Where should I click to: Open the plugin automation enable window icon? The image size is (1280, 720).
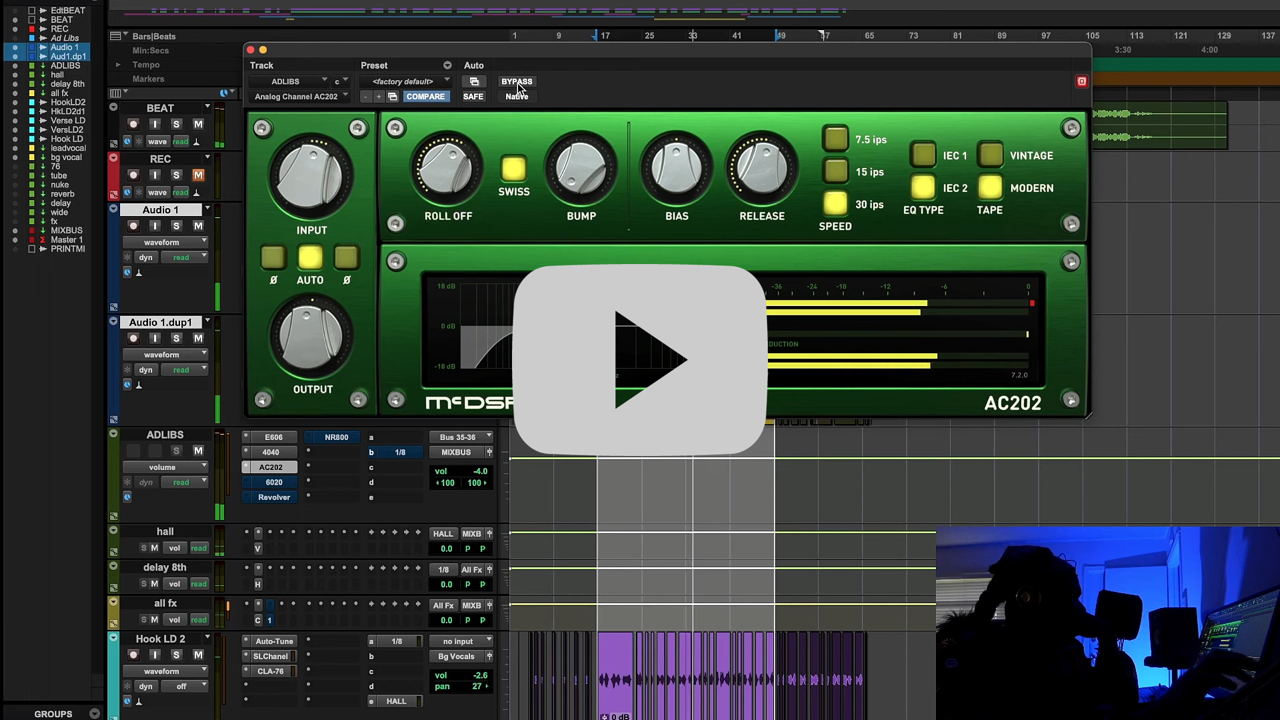pyautogui.click(x=474, y=81)
